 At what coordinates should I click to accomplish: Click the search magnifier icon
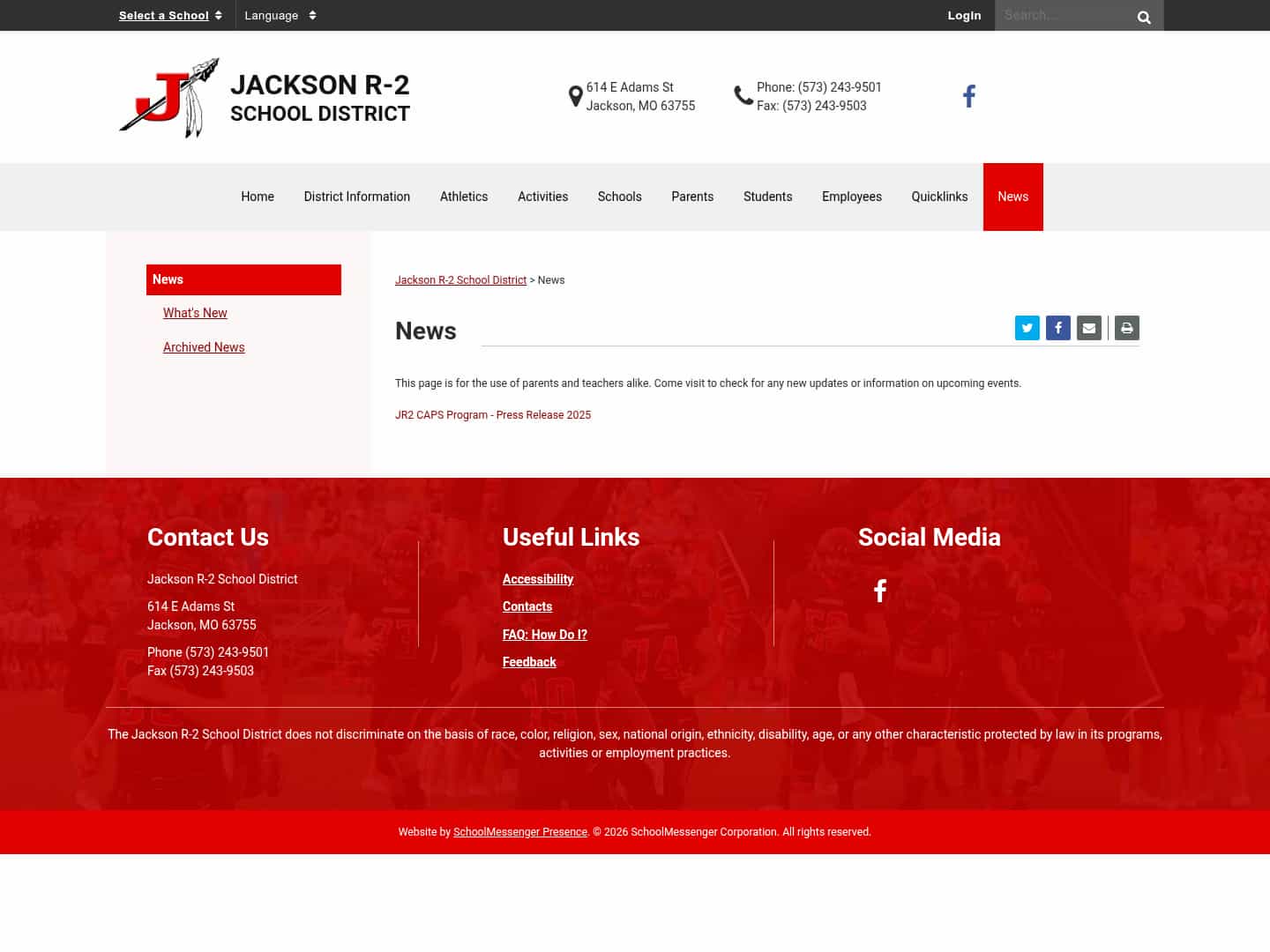tap(1144, 16)
